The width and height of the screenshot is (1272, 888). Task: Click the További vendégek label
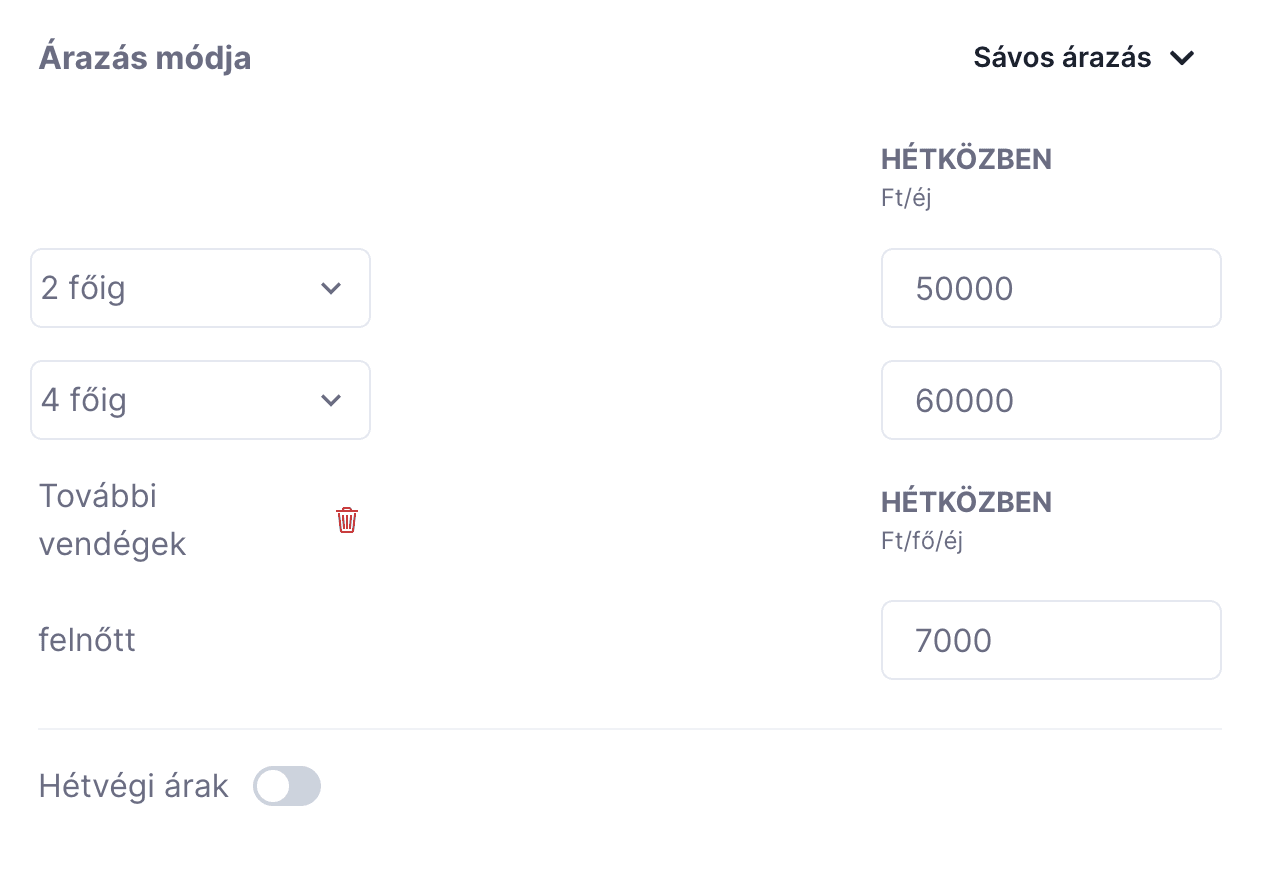(x=113, y=520)
